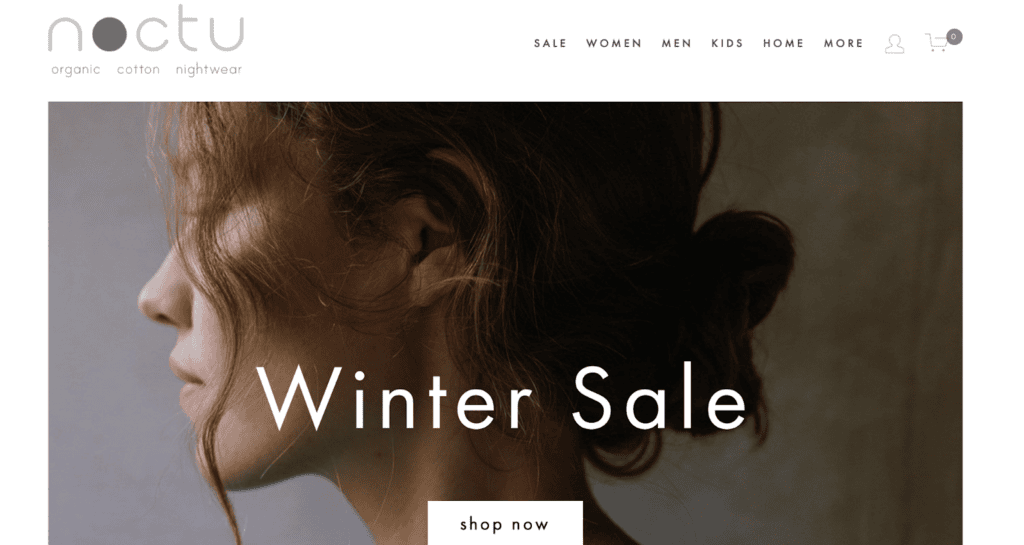Screen dimensions: 1024x545
Task: Open the WOMEN menu item
Action: click(614, 43)
